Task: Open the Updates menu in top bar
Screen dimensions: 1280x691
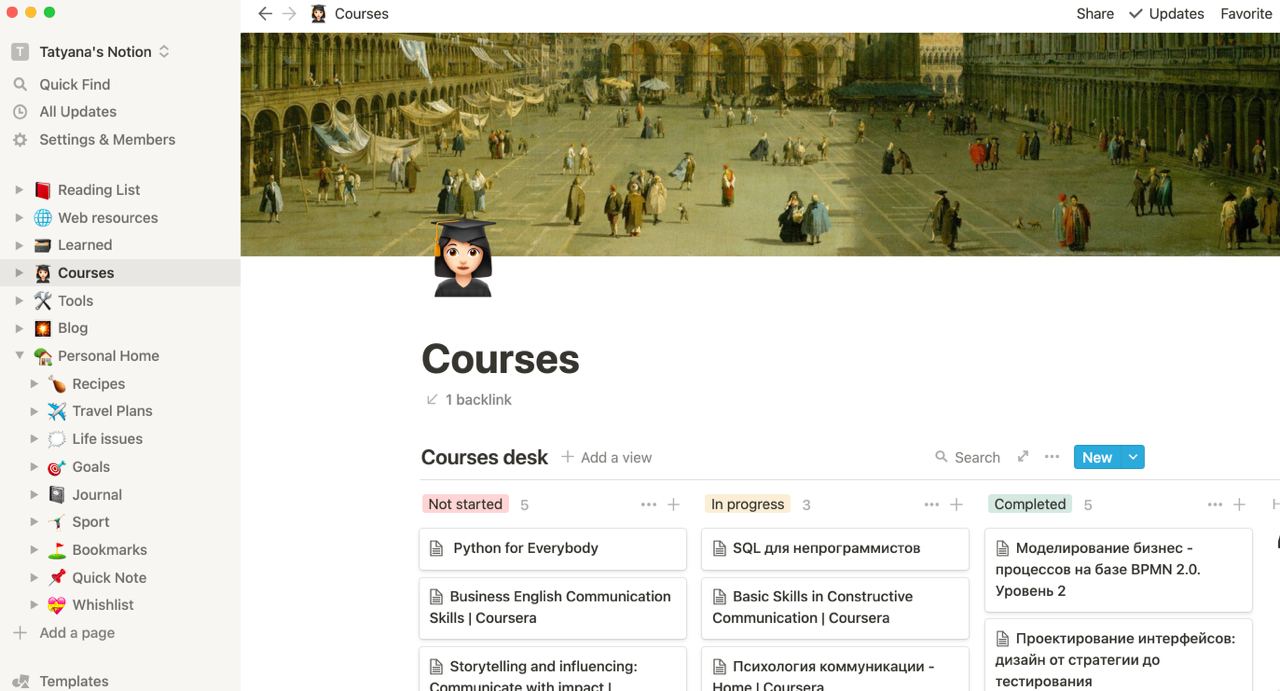Action: pyautogui.click(x=1166, y=14)
